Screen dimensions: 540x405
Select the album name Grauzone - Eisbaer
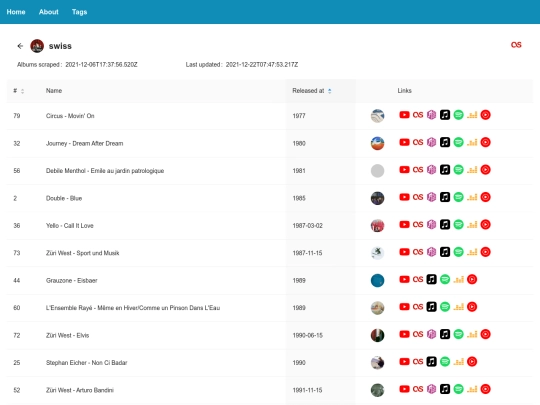click(x=72, y=280)
